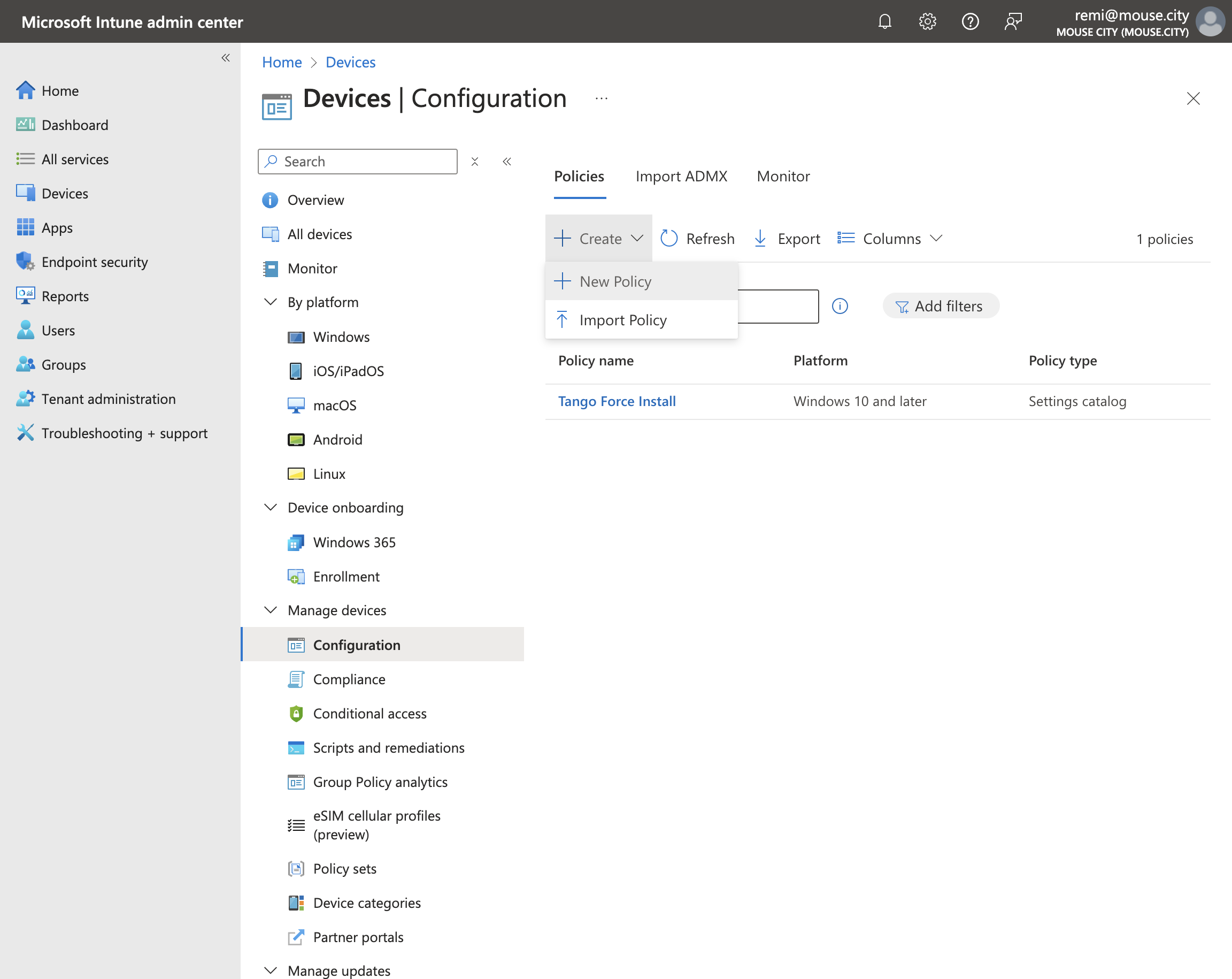Sort by the Policy name column header
The image size is (1232, 979).
tap(596, 361)
